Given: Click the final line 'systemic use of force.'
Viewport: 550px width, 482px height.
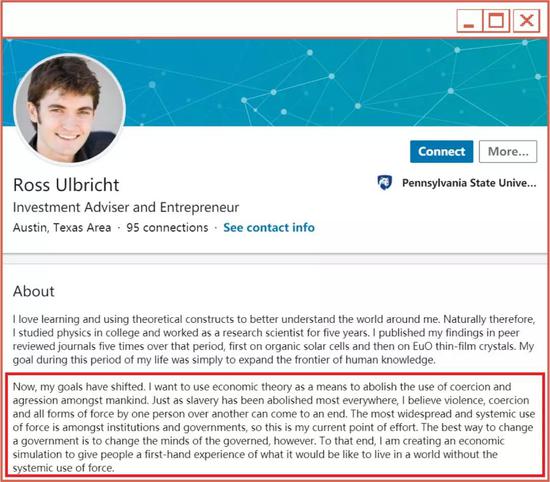Looking at the screenshot, I should coord(63,468).
